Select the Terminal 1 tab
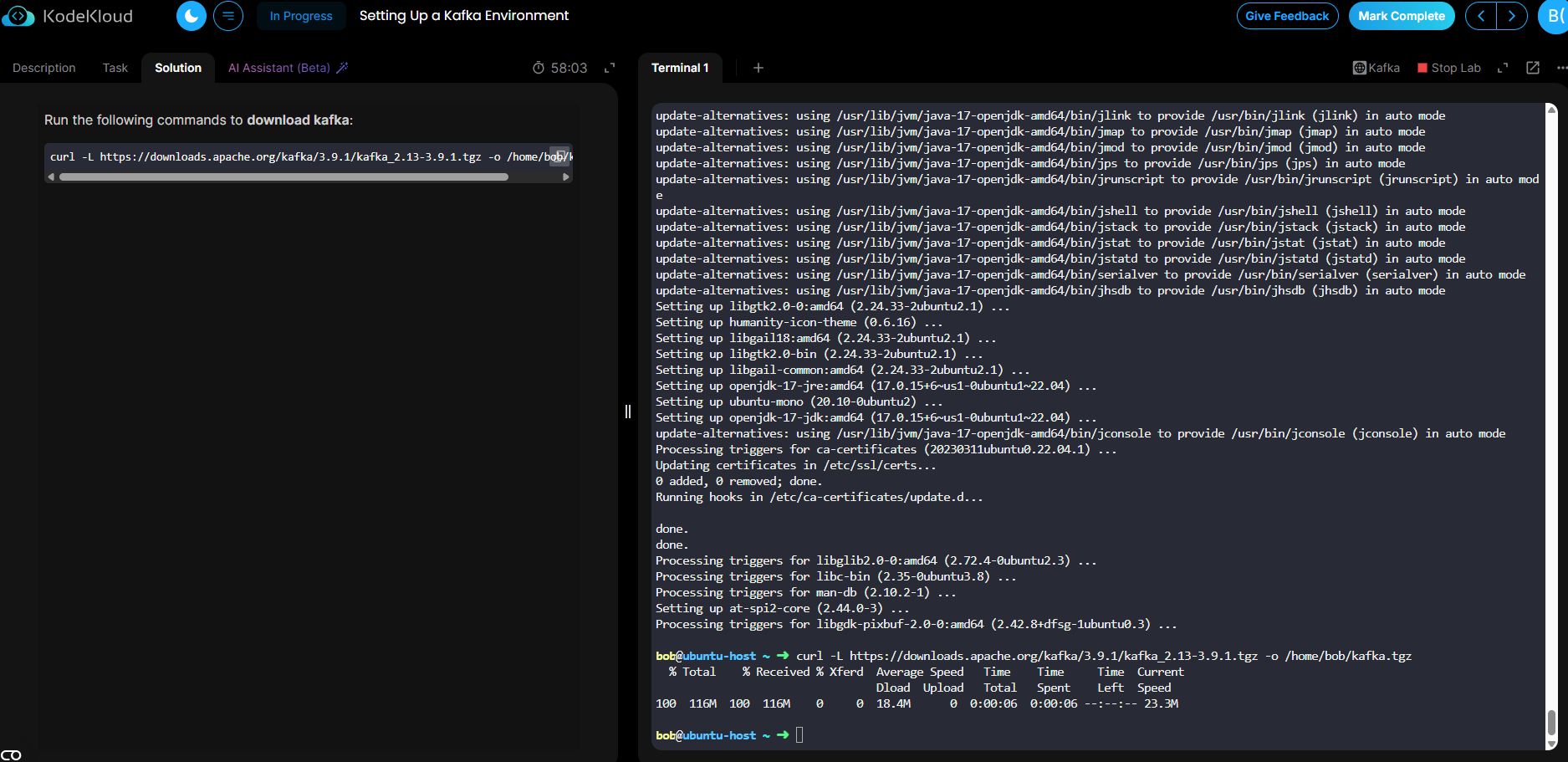 pos(680,68)
